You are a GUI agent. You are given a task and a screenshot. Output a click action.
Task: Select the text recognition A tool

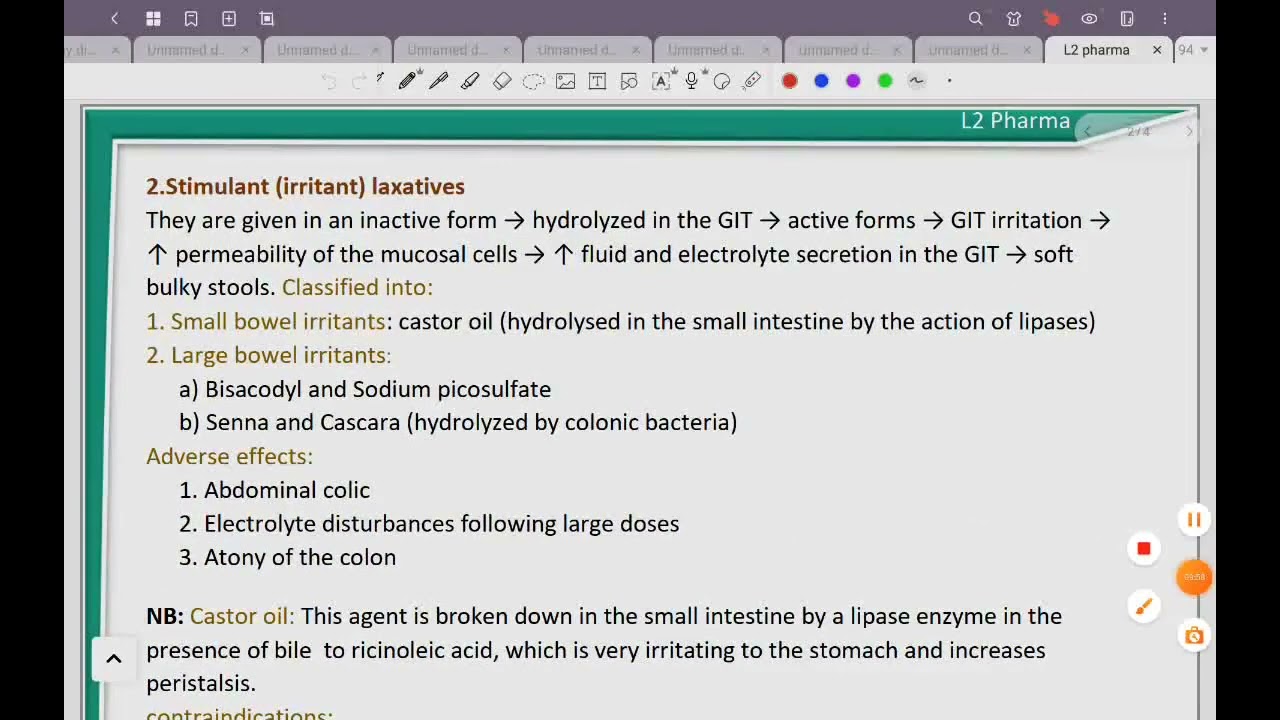point(662,81)
